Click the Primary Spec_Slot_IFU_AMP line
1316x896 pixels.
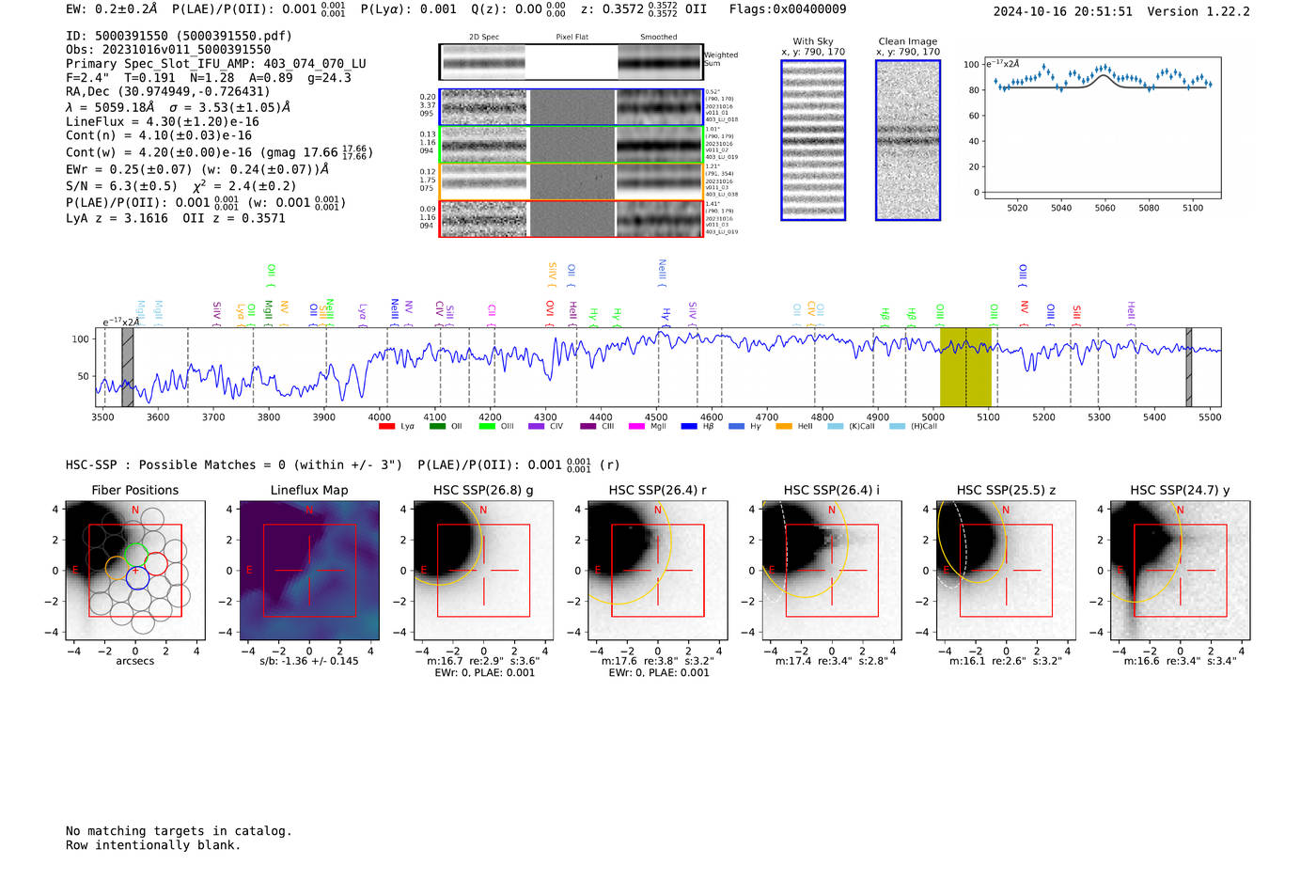coord(216,64)
